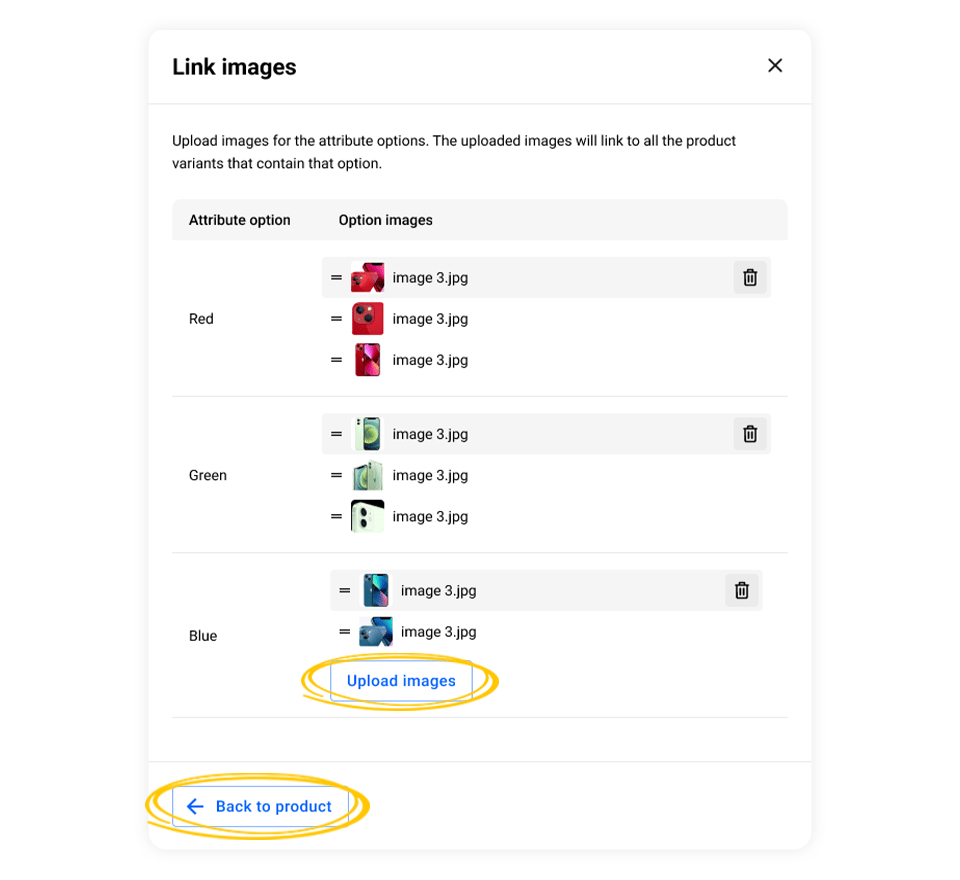Click the red iPhone thumbnail in Red's first row
960x880 pixels.
[367, 277]
